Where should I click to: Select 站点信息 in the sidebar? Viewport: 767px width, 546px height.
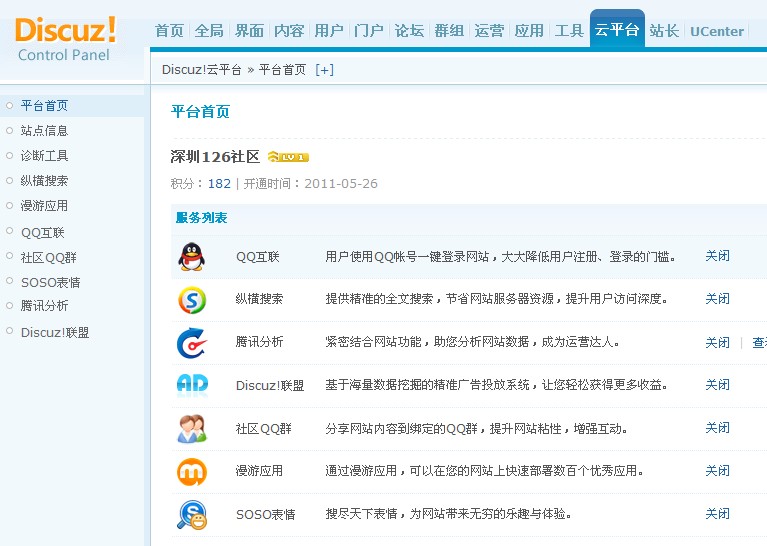[44, 131]
